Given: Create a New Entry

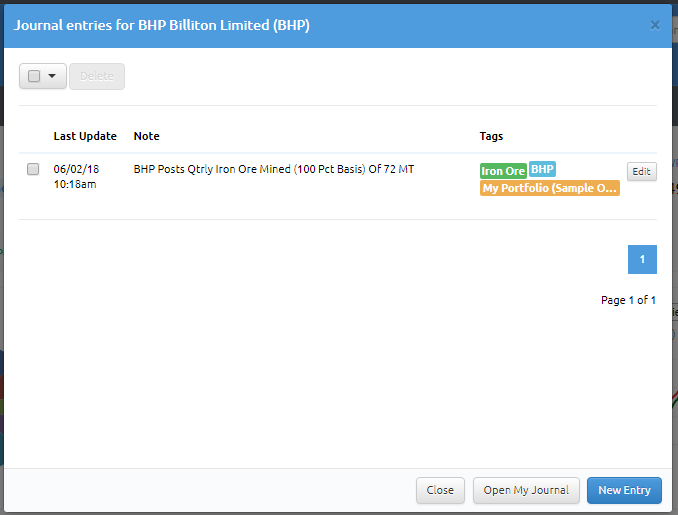Looking at the screenshot, I should coord(624,490).
